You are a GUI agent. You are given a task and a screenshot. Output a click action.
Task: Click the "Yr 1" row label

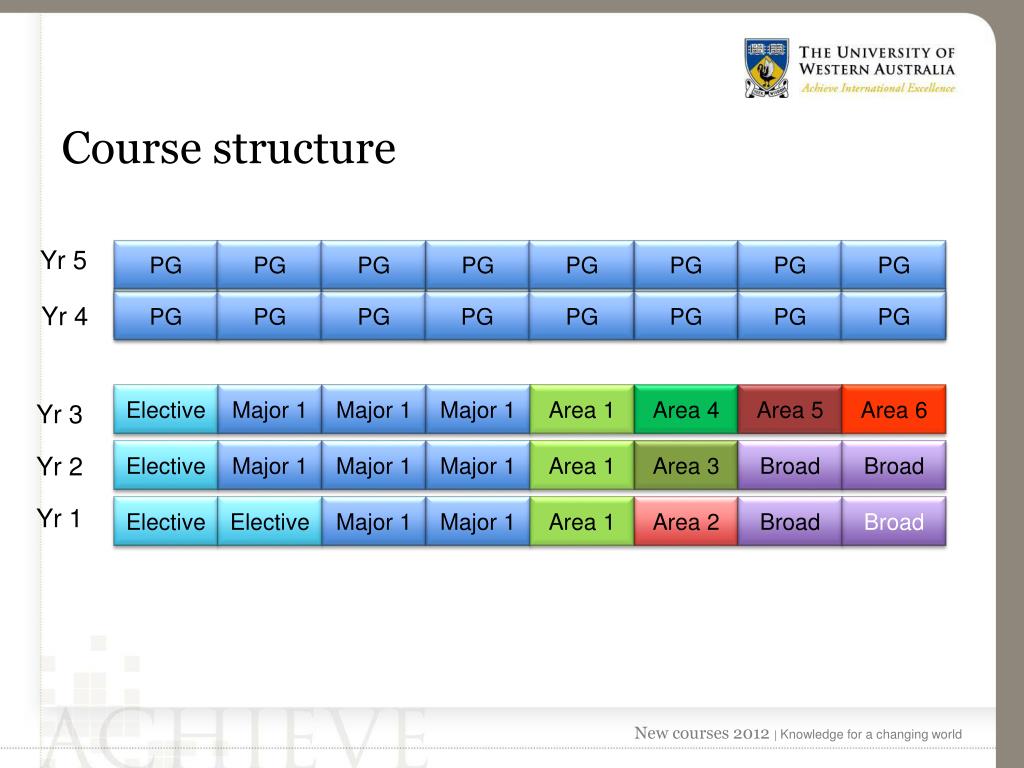(58, 519)
